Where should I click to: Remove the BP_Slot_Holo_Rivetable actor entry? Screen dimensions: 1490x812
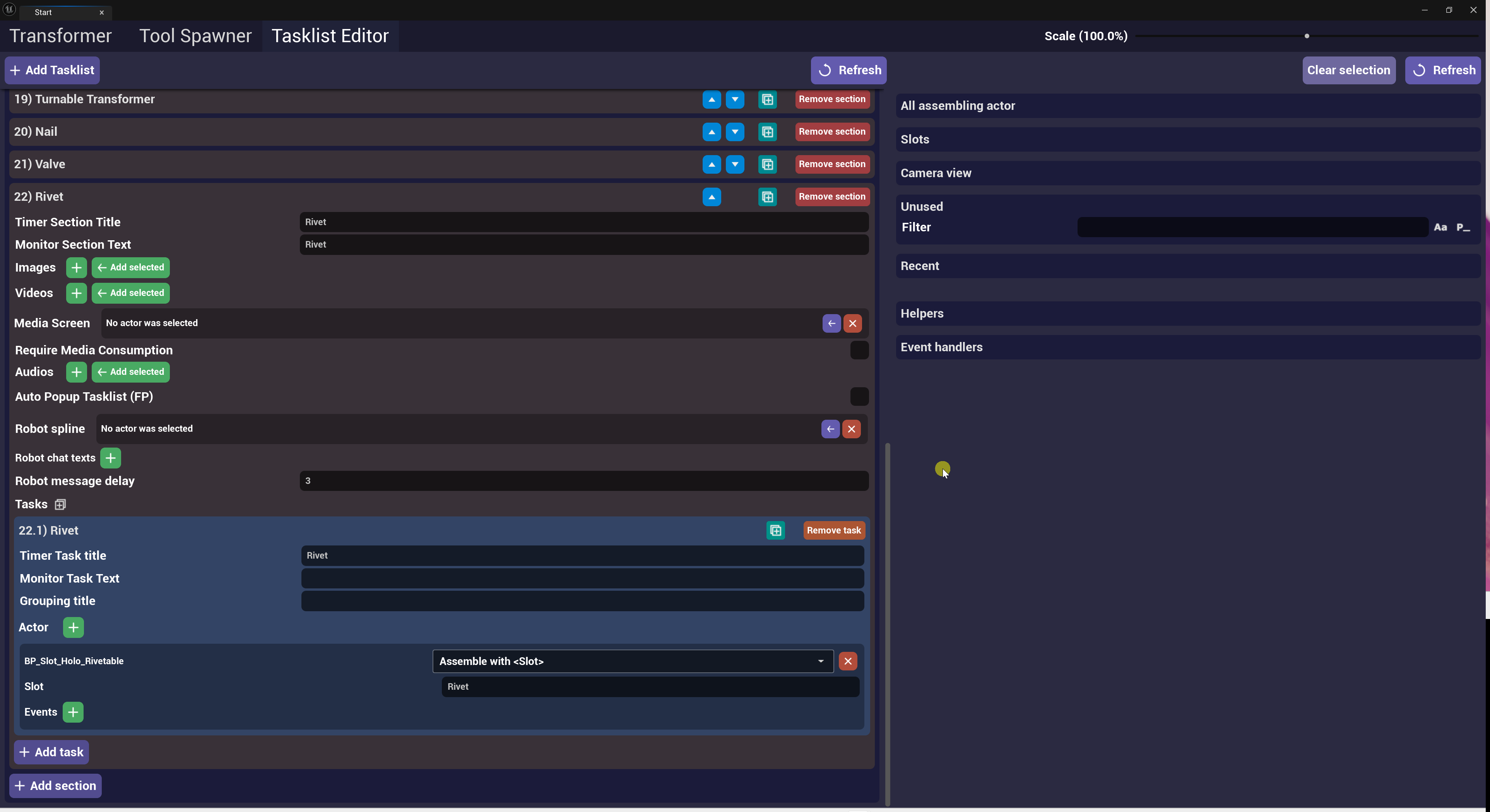847,661
